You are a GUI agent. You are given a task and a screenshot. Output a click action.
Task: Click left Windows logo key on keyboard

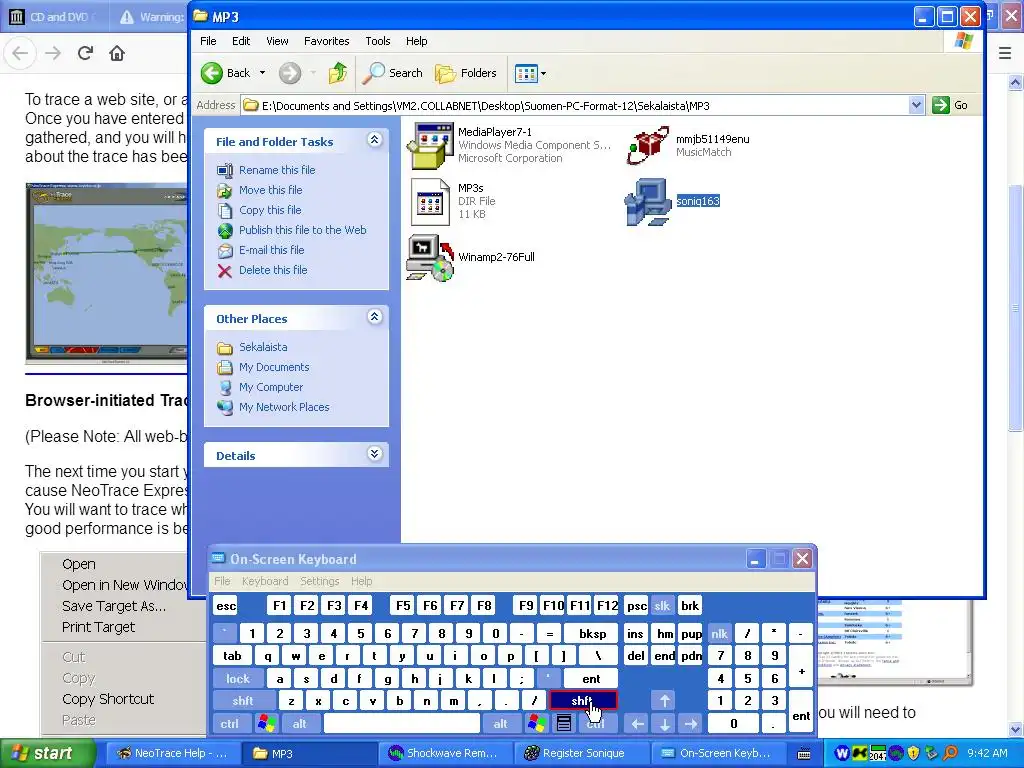(x=266, y=724)
